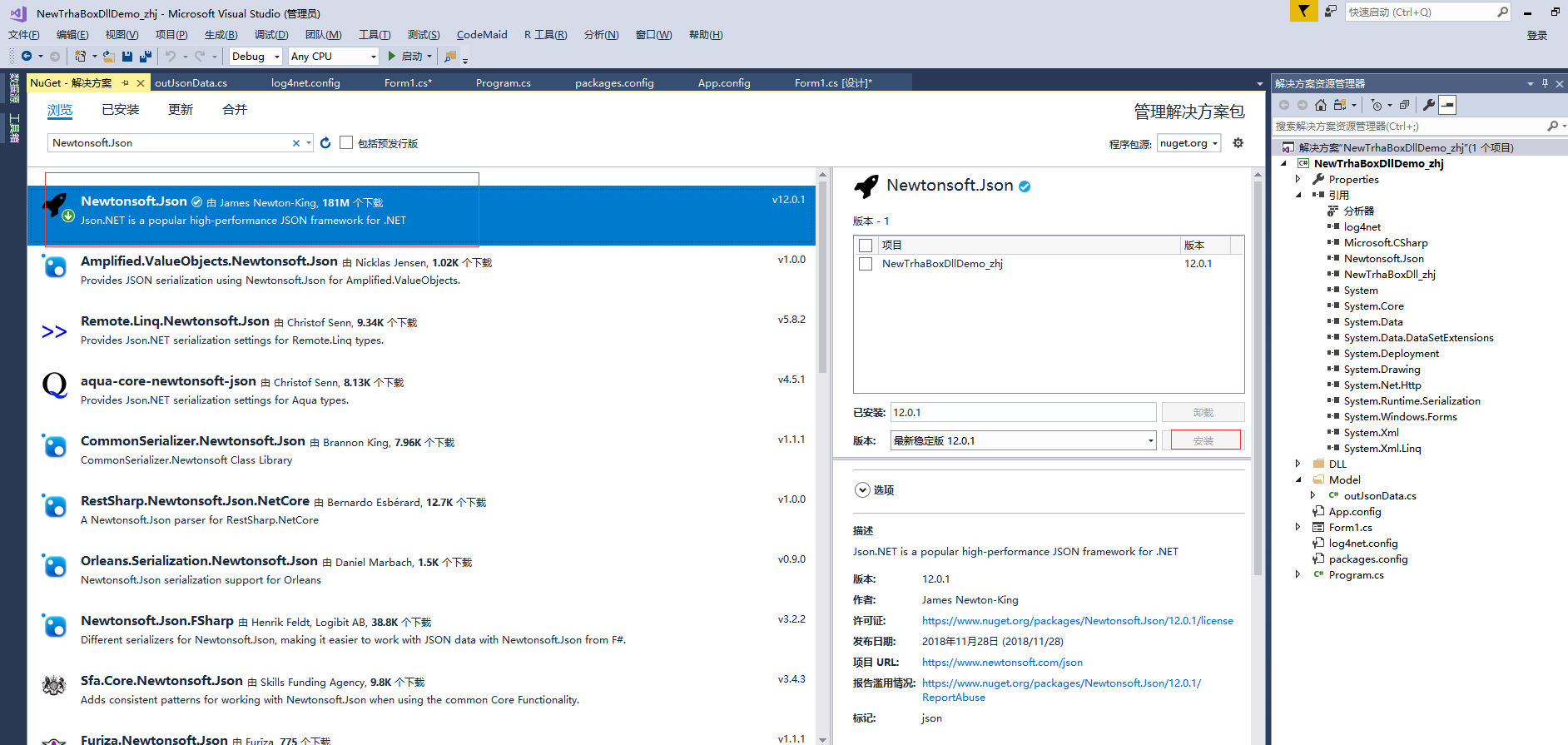
Task: Click the Solution Explorer search magnifier icon
Action: click(1552, 126)
